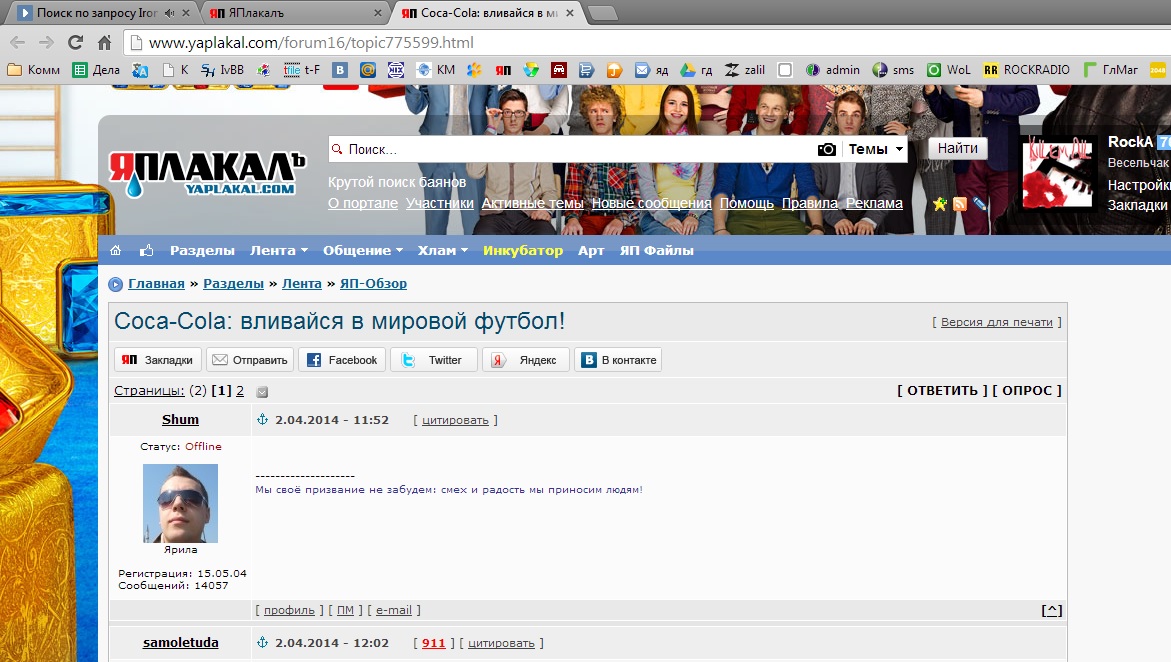1171x662 pixels.
Task: Click the ЯПлакалъ site logo
Action: tap(207, 173)
